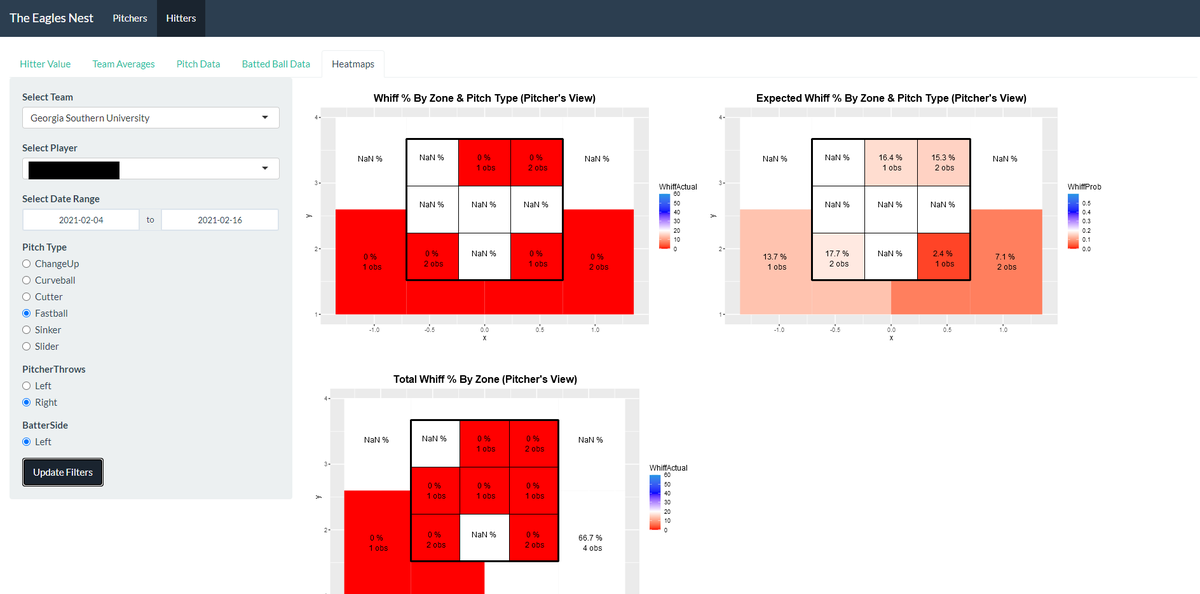Click the Total Whiff % By Zone title

pyautogui.click(x=485, y=379)
